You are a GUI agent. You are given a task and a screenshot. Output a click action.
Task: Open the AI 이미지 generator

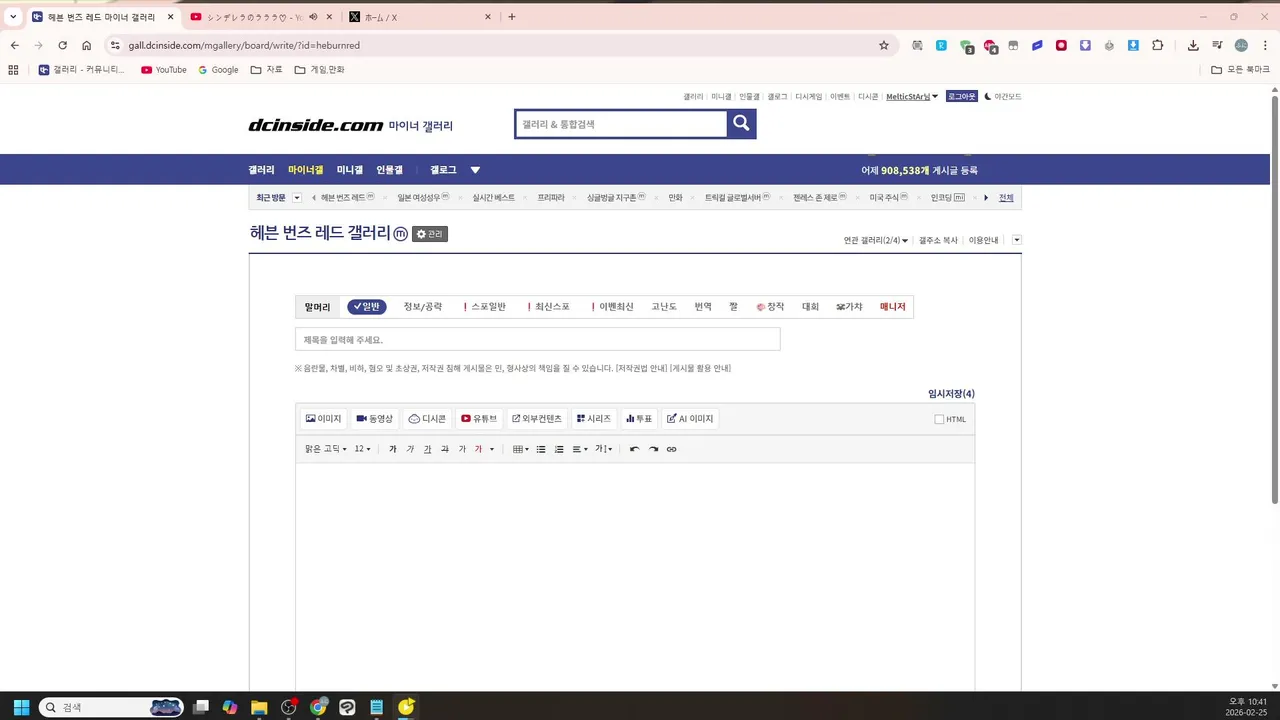coord(690,419)
